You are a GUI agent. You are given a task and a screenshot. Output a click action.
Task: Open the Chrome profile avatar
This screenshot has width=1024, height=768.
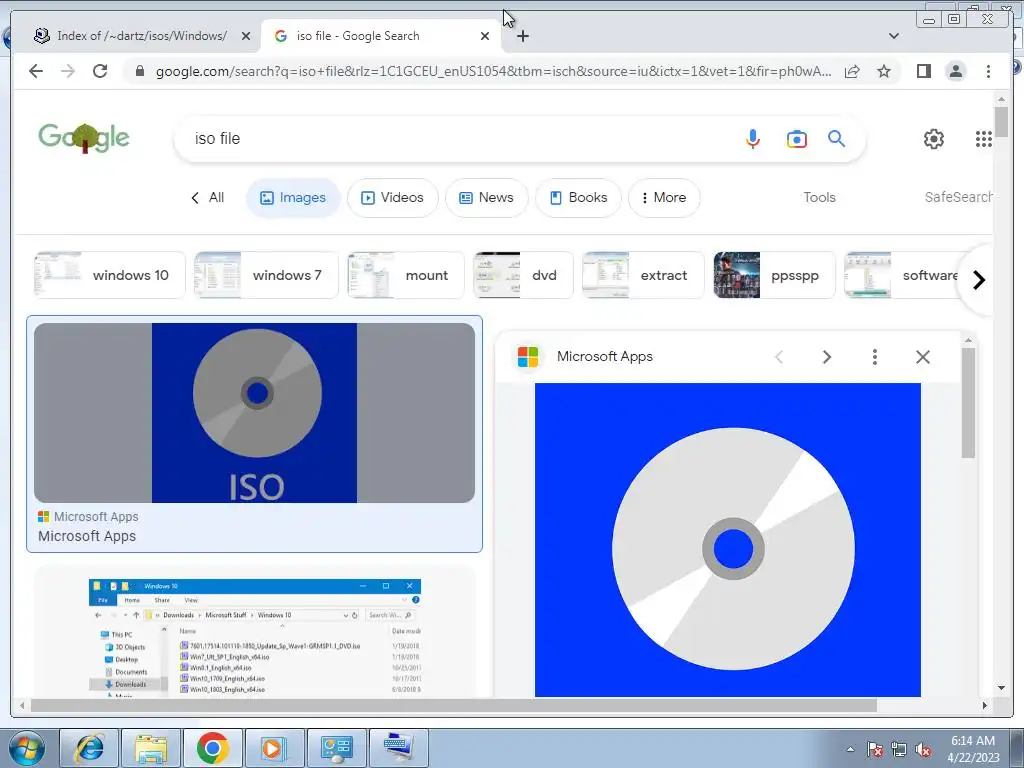pos(955,71)
